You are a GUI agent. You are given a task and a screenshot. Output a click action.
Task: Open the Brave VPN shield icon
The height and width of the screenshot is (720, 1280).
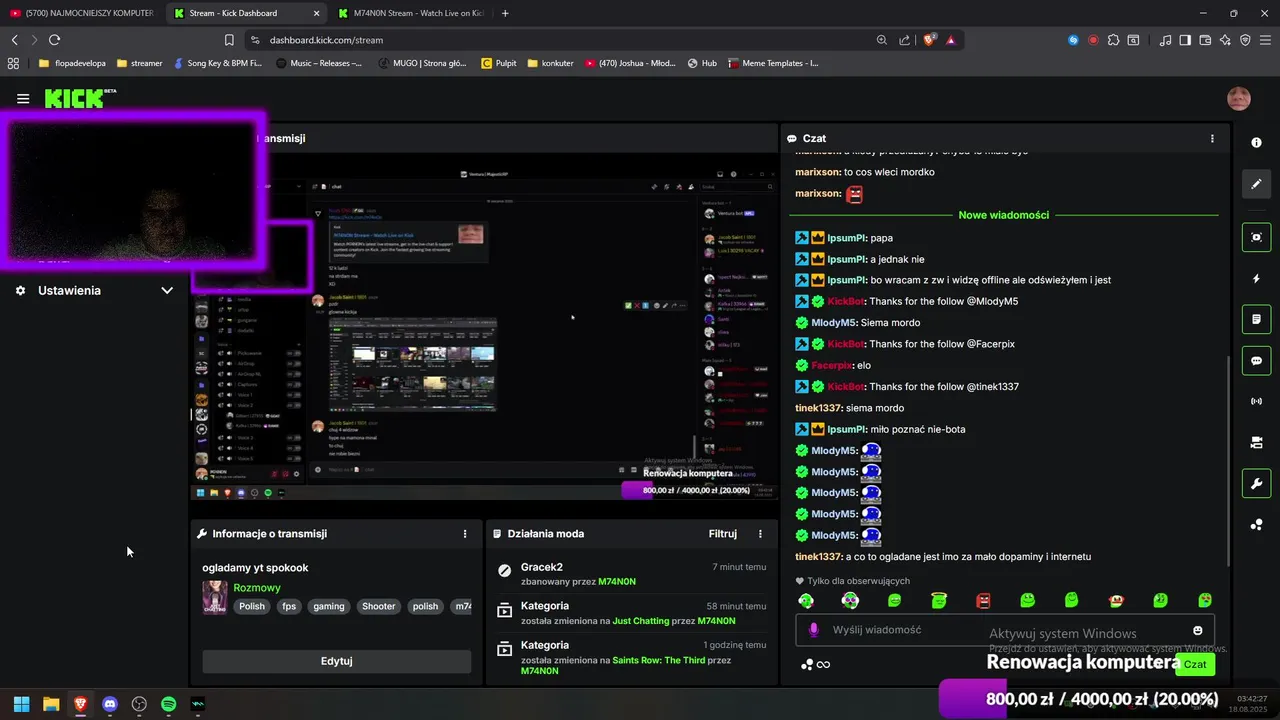[1245, 40]
